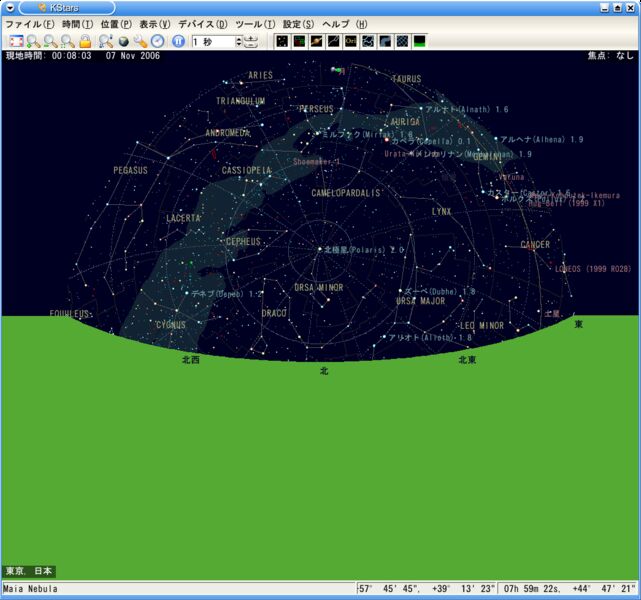Open the set time clock icon
Image resolution: width=641 pixels, height=600 pixels.
pos(158,41)
